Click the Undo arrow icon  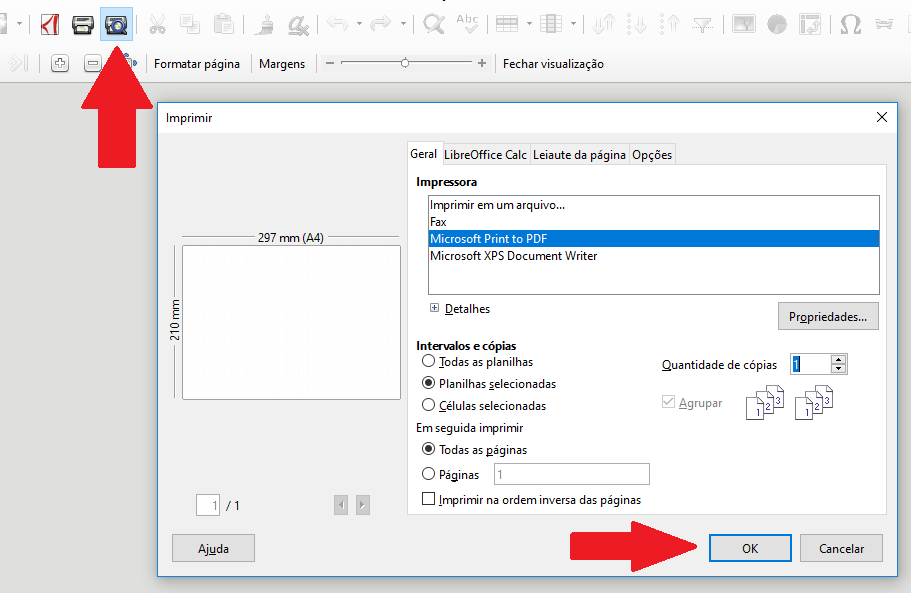pyautogui.click(x=338, y=24)
